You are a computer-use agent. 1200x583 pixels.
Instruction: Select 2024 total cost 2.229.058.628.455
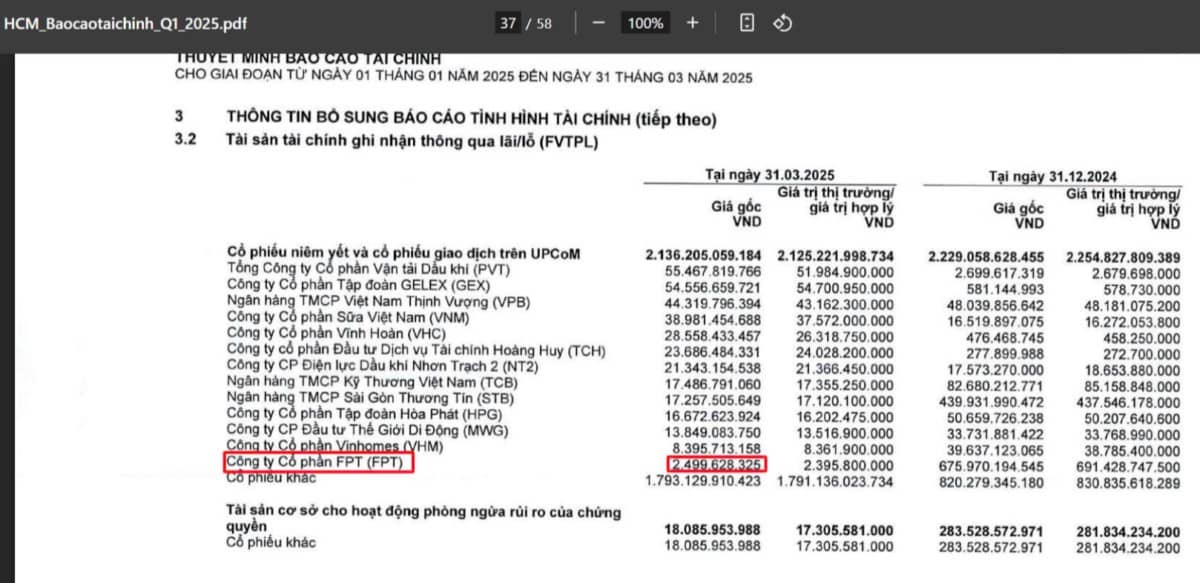[986, 255]
